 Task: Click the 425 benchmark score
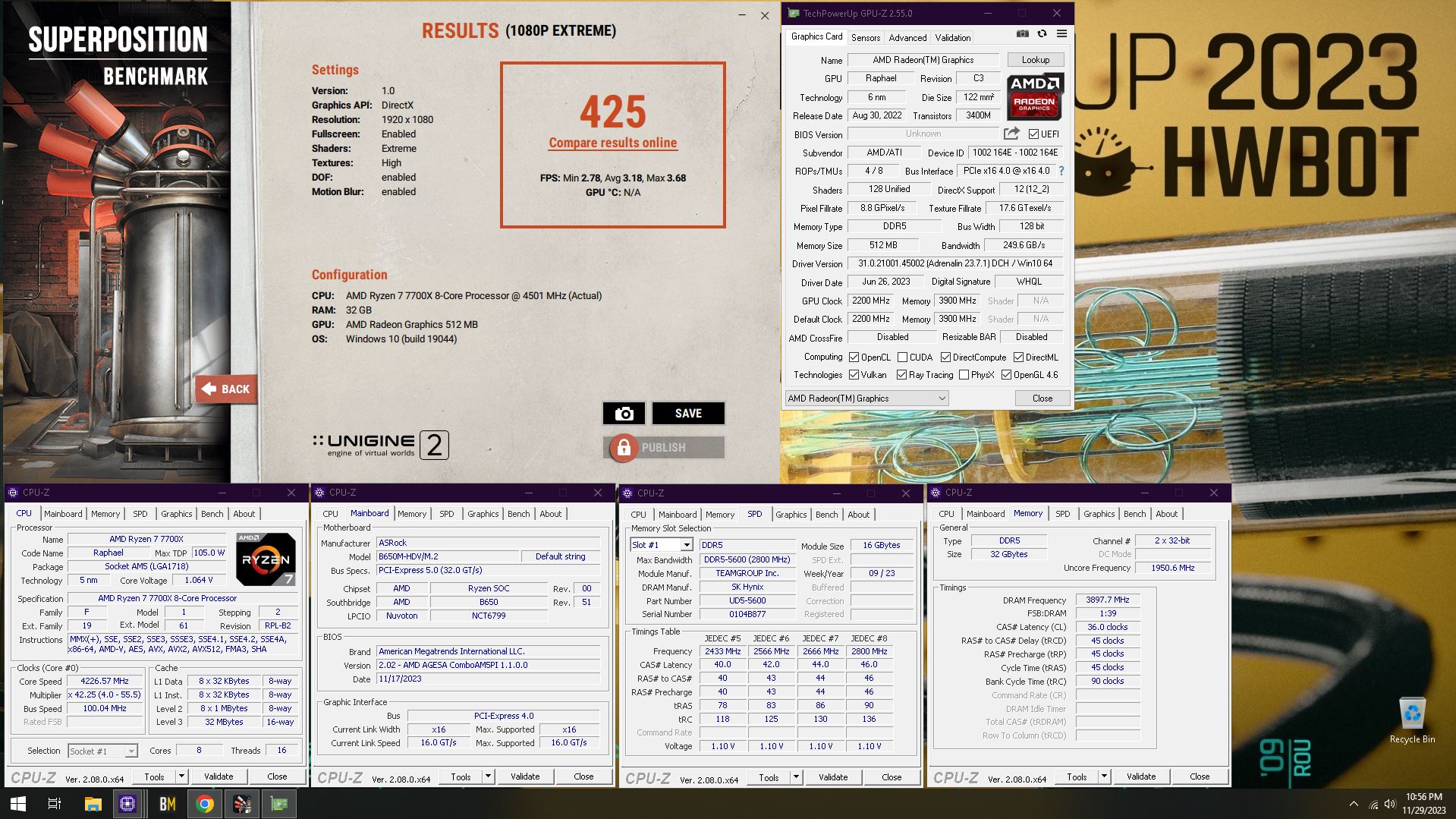pyautogui.click(x=613, y=112)
